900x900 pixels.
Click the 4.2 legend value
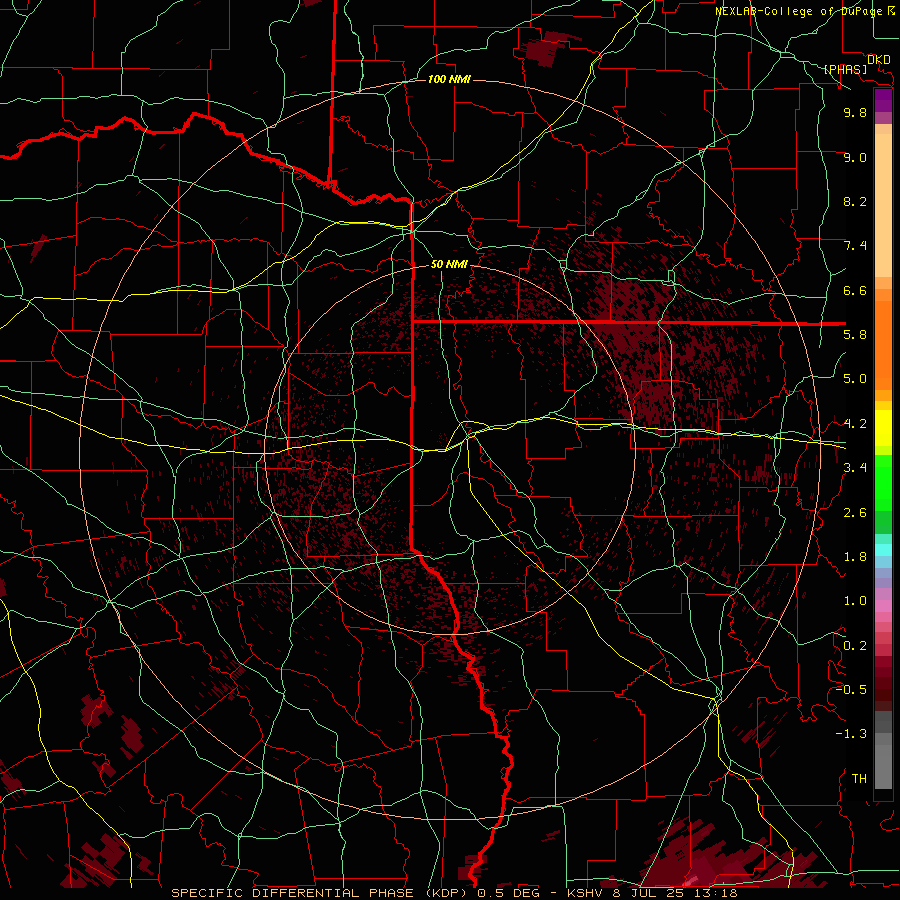855,424
